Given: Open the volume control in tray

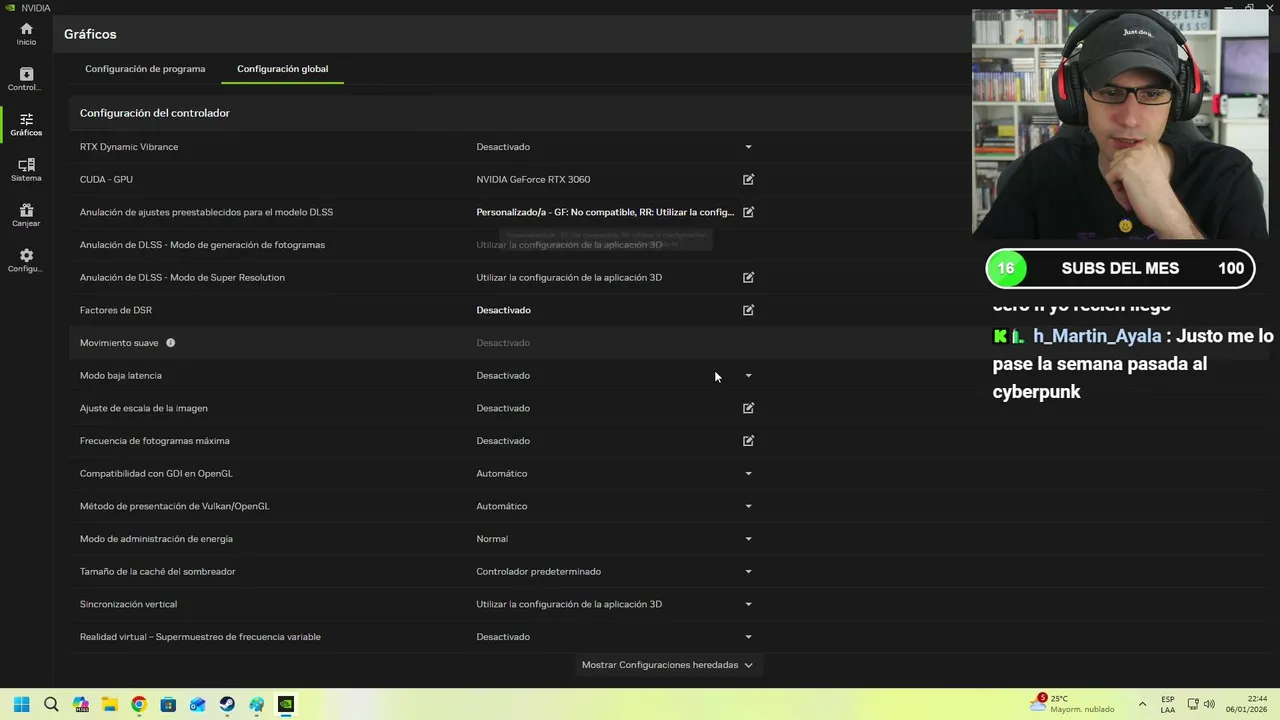Looking at the screenshot, I should (x=1209, y=704).
